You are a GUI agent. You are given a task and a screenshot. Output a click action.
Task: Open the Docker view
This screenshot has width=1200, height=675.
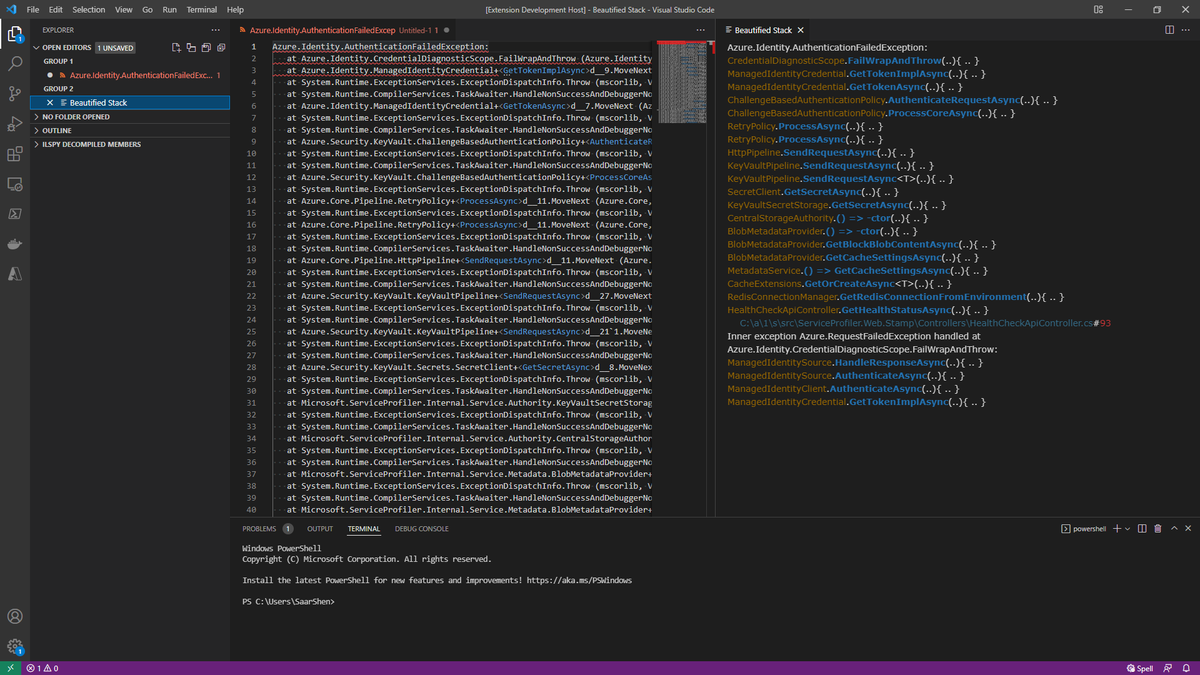(15, 244)
